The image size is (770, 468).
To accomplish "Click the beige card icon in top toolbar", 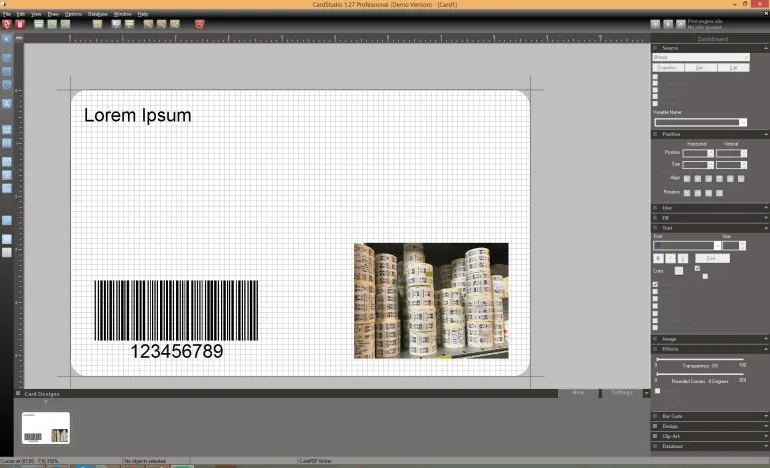I will point(97,24).
